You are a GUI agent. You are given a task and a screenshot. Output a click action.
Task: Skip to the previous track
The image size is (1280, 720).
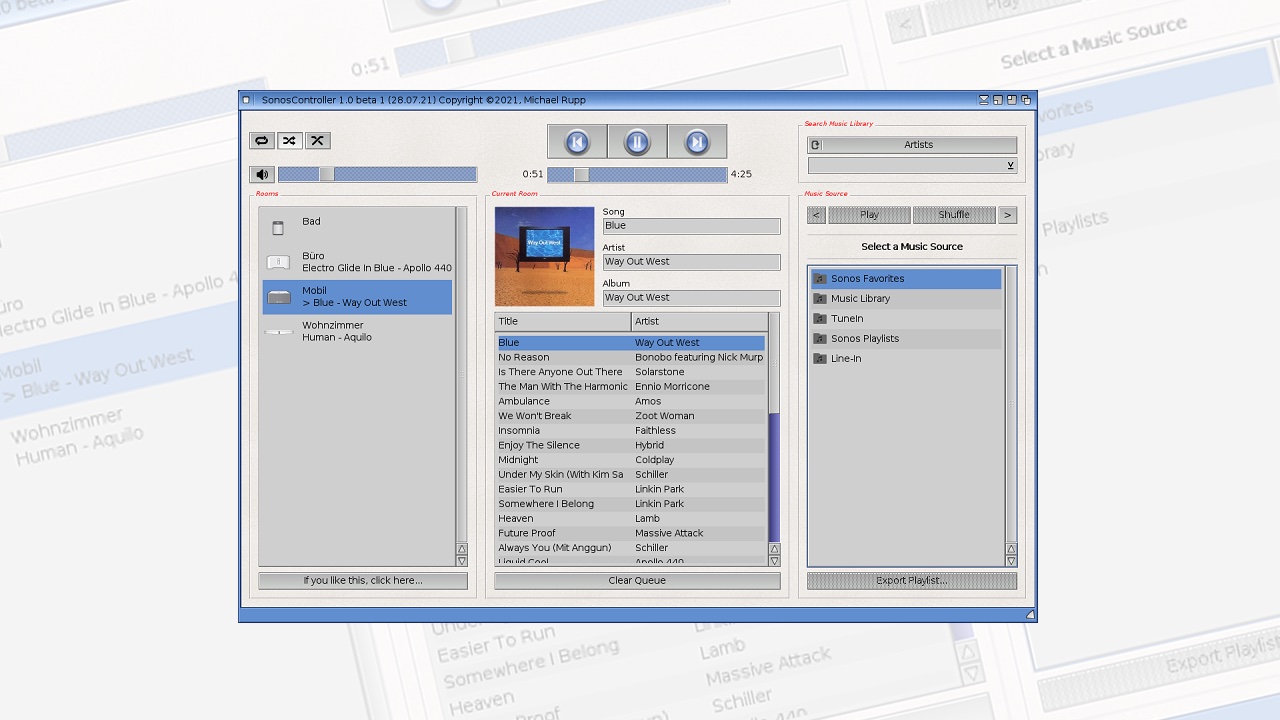click(x=577, y=142)
